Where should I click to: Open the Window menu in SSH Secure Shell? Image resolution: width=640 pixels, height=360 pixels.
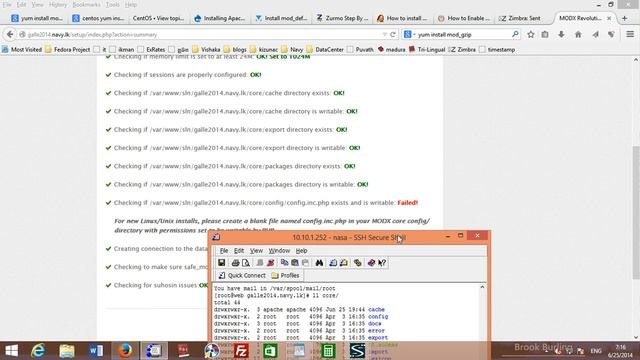tap(279, 251)
